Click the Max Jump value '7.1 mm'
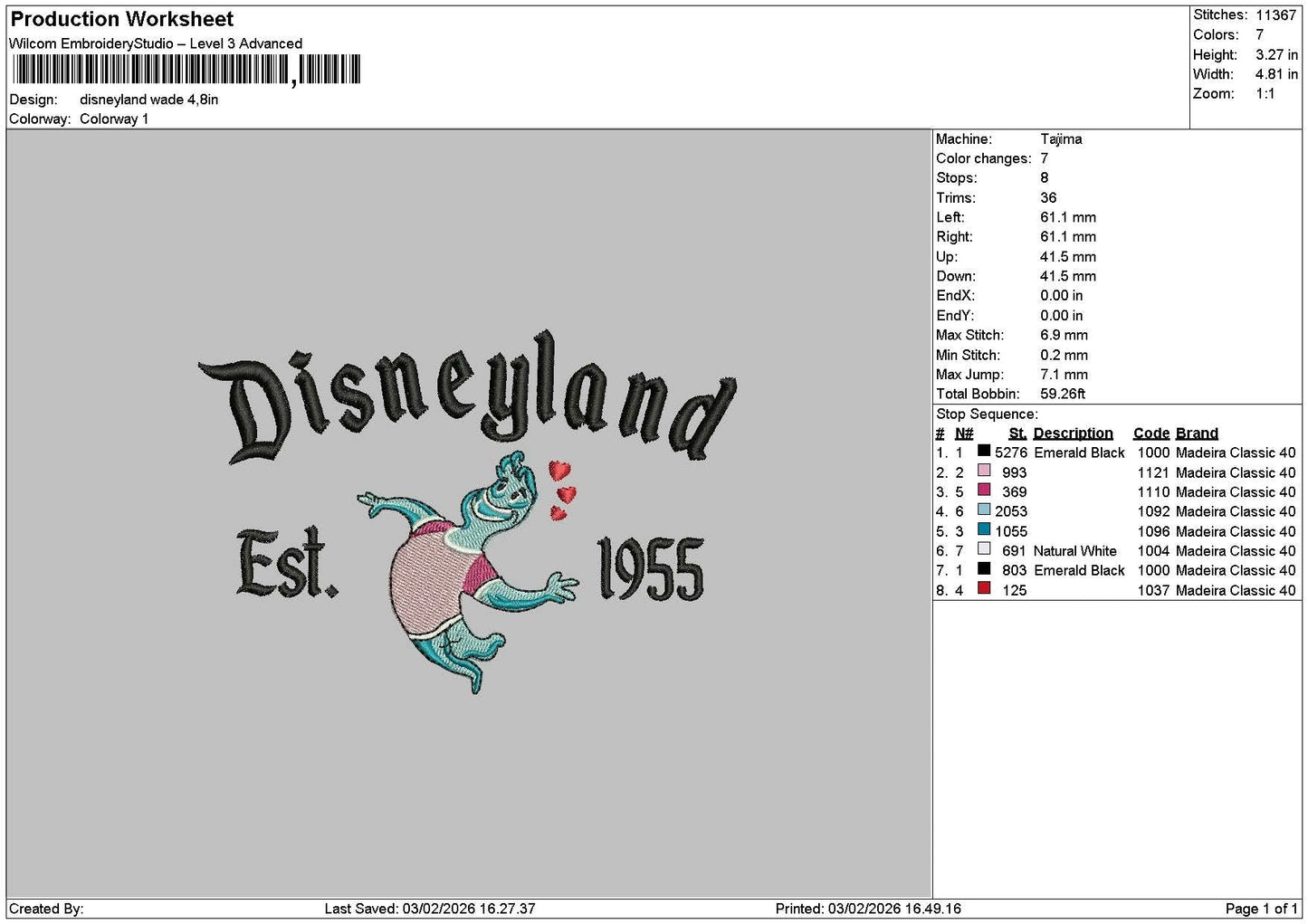Viewport: 1308px width, 924px height. click(x=1065, y=375)
